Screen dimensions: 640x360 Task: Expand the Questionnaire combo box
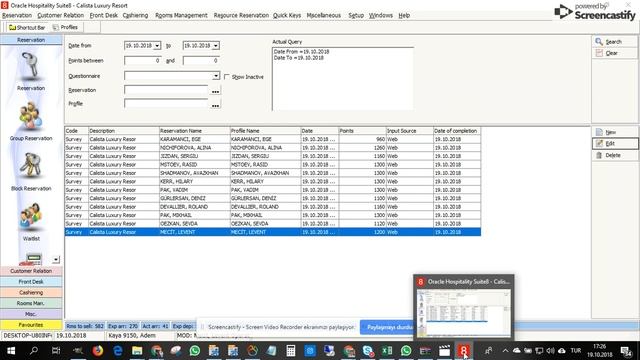(216, 76)
